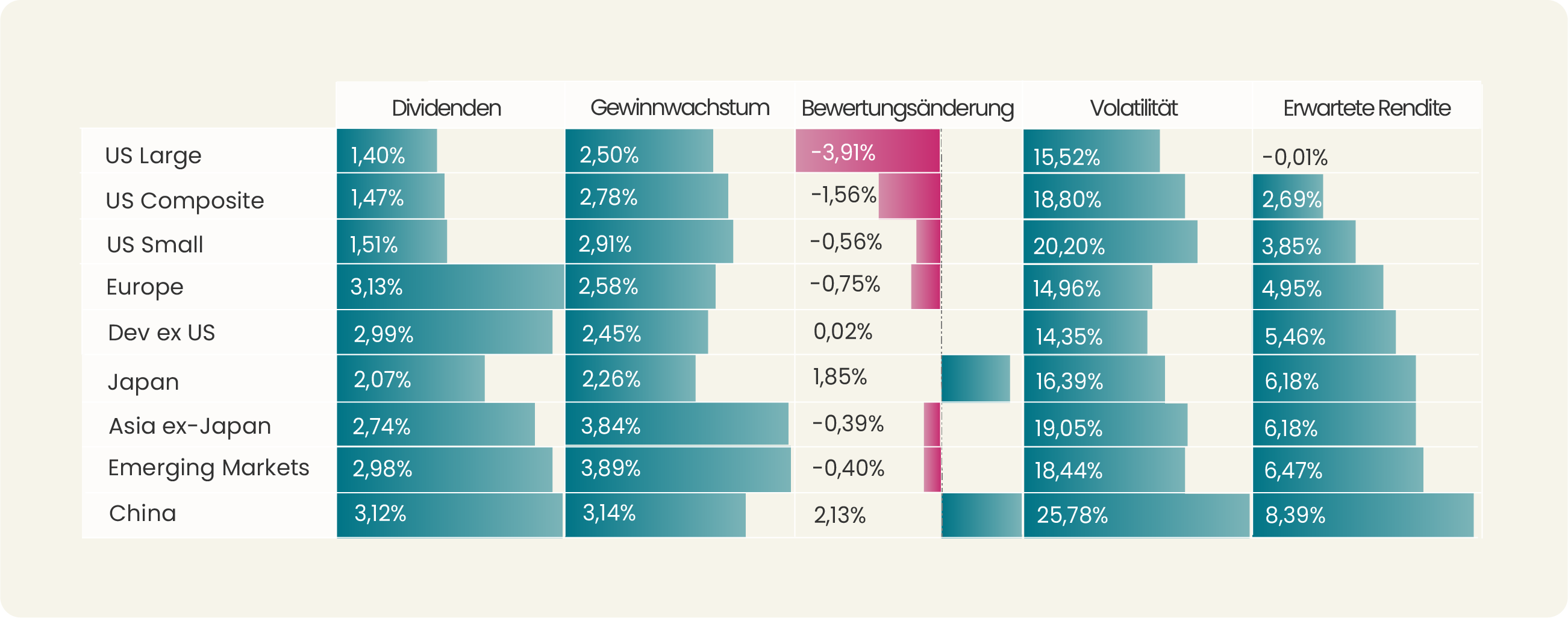Select the Emerging Markets row label
This screenshot has width=1568, height=618.
click(x=208, y=467)
